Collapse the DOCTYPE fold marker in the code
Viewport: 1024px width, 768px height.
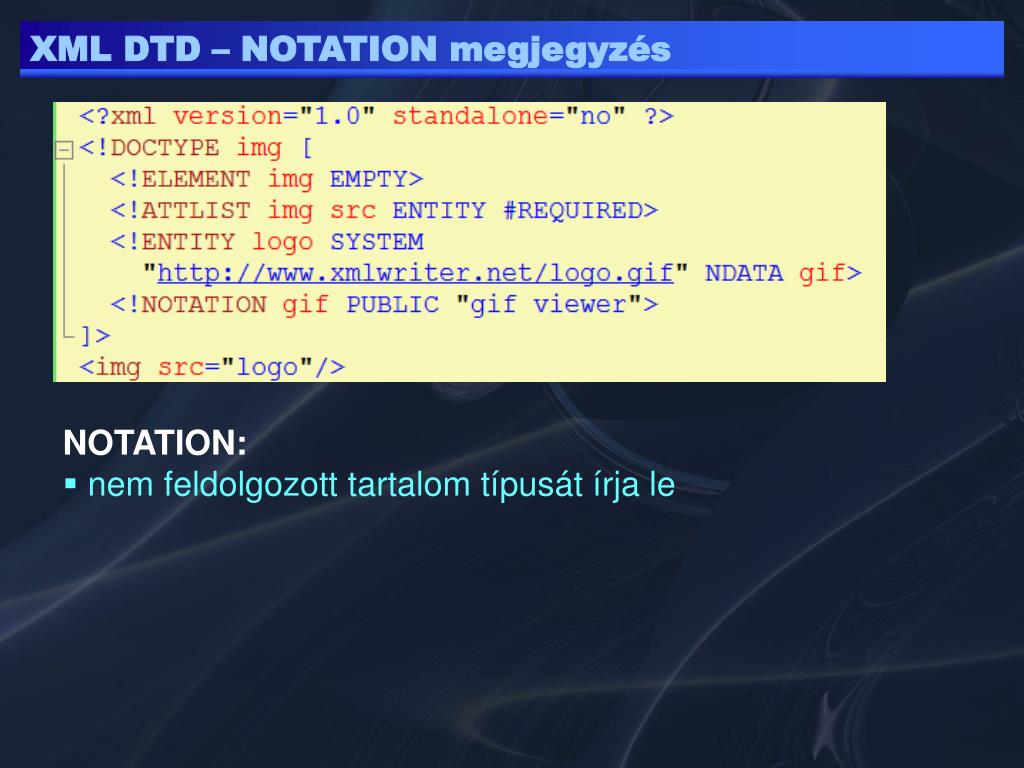pyautogui.click(x=64, y=150)
